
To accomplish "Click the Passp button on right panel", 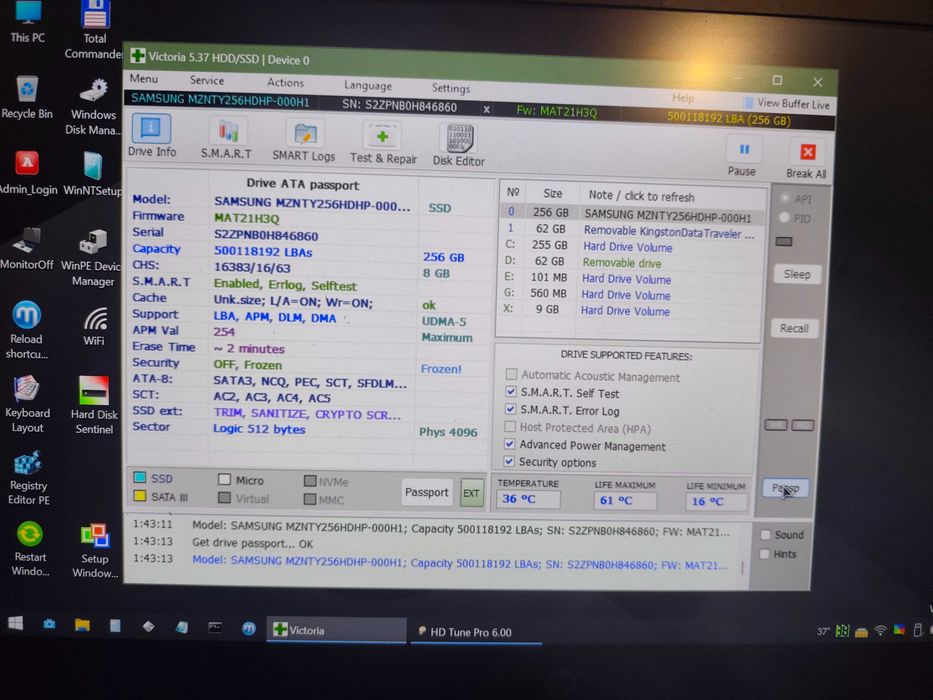I will pyautogui.click(x=785, y=488).
